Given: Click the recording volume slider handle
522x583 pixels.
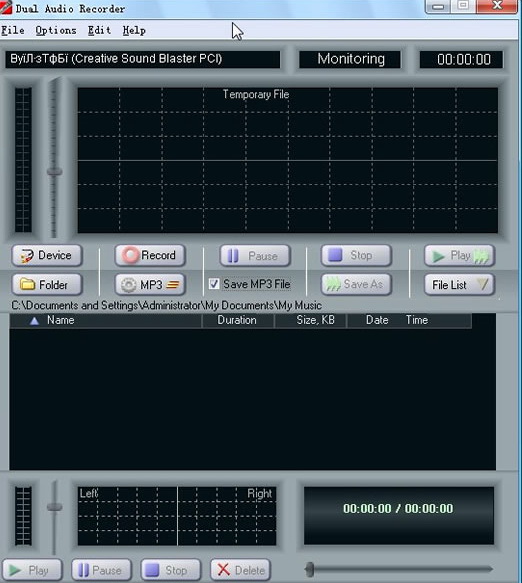Looking at the screenshot, I should 54,172.
